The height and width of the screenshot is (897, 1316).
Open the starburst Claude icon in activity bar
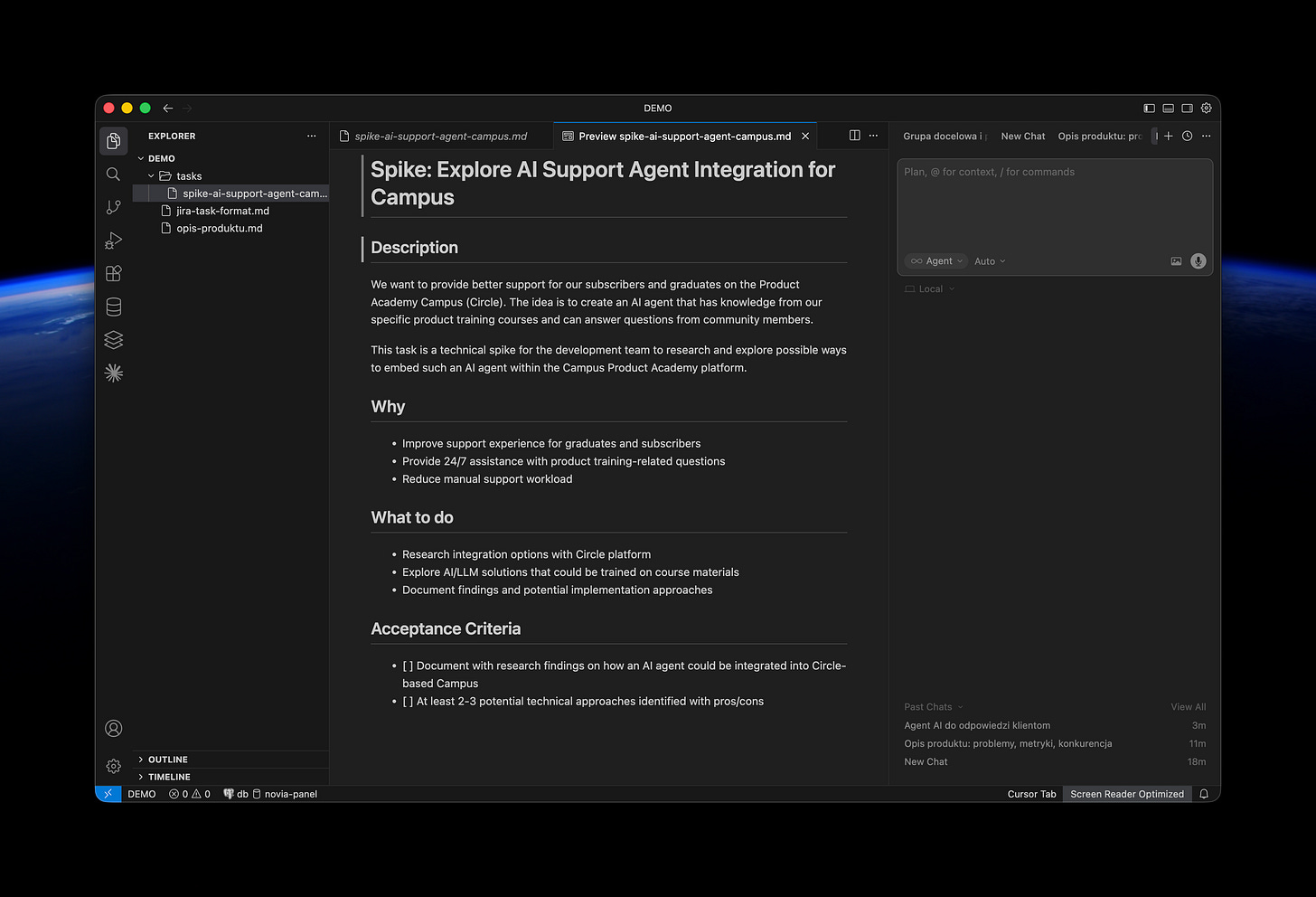[x=114, y=373]
